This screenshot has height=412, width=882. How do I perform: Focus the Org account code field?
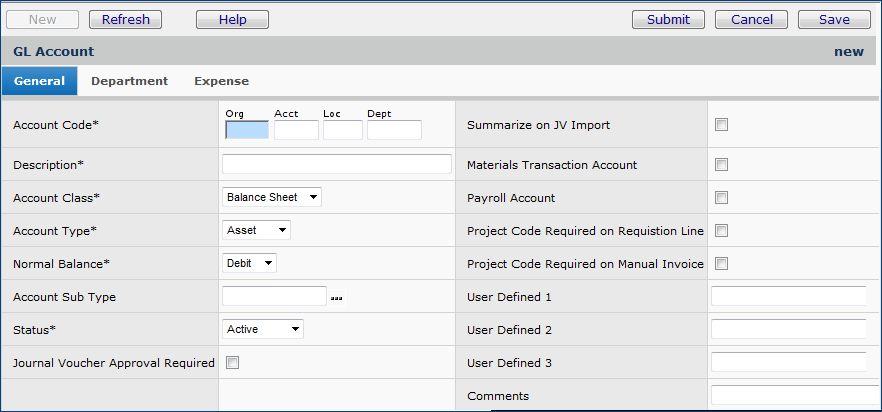pyautogui.click(x=247, y=130)
